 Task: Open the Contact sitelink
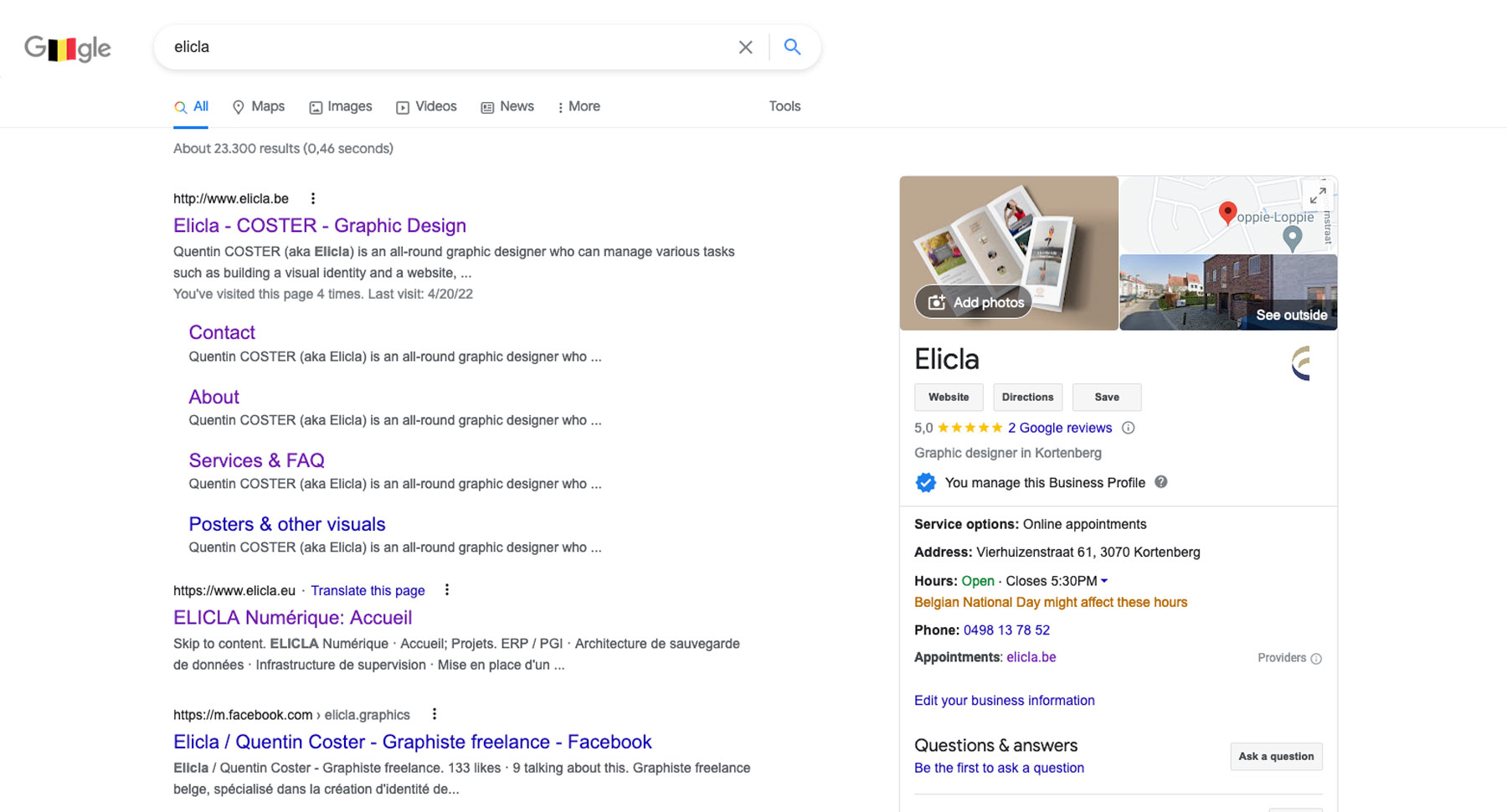222,332
